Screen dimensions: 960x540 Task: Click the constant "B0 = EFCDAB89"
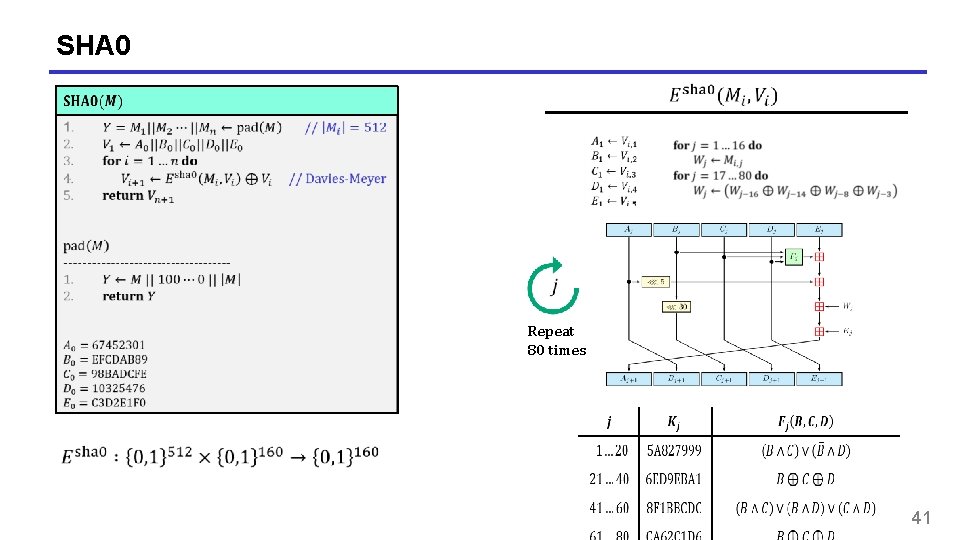pyautogui.click(x=105, y=359)
